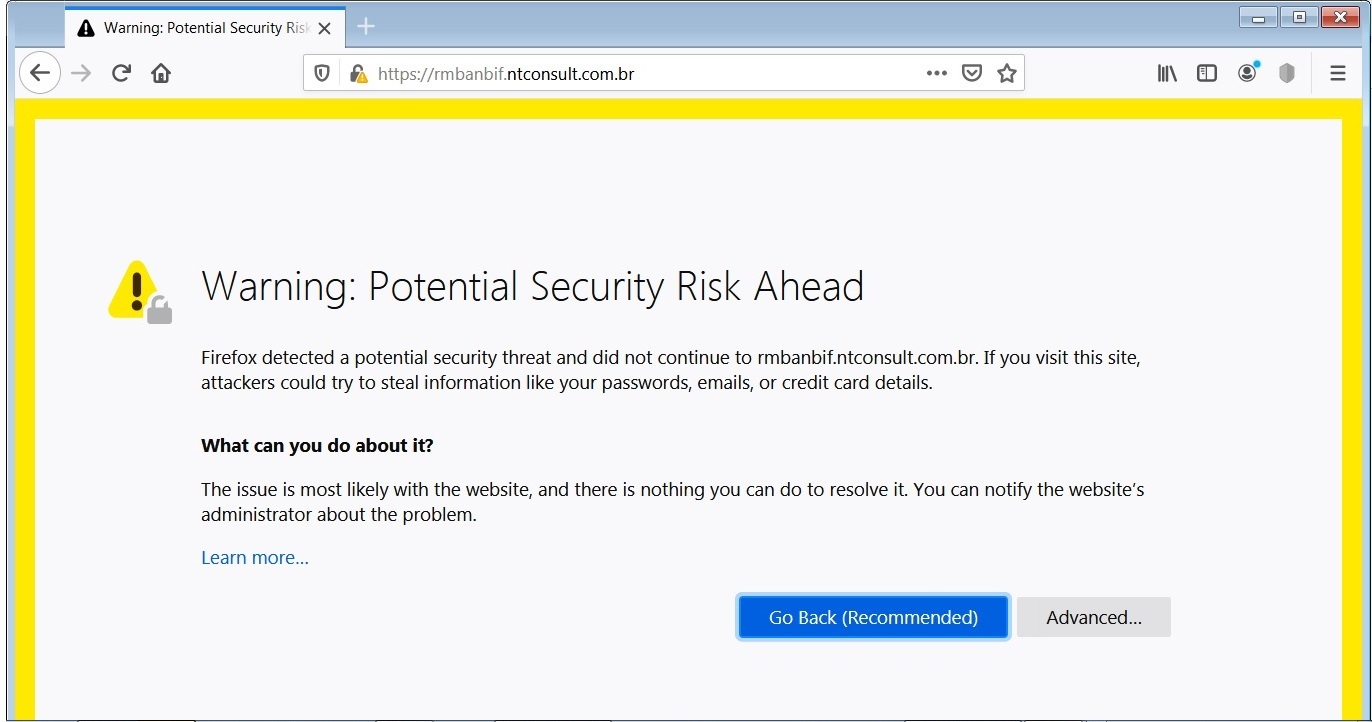
Task: Expand the Advanced... options
Action: (x=1093, y=617)
